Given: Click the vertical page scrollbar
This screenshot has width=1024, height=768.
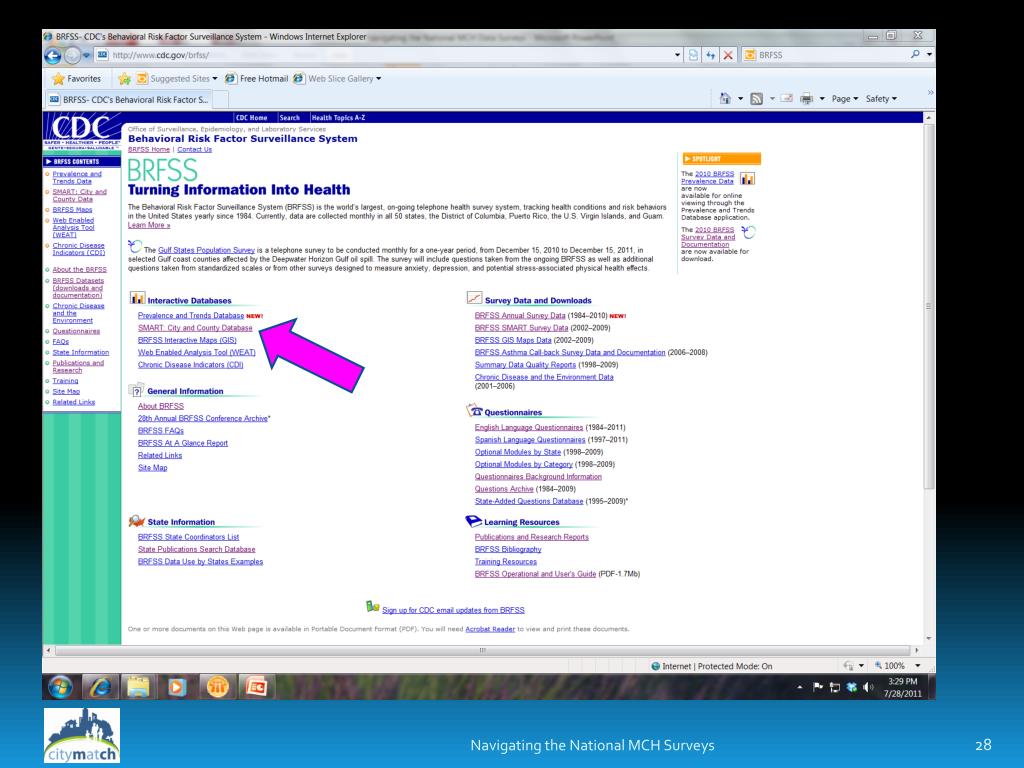Looking at the screenshot, I should click(929, 306).
